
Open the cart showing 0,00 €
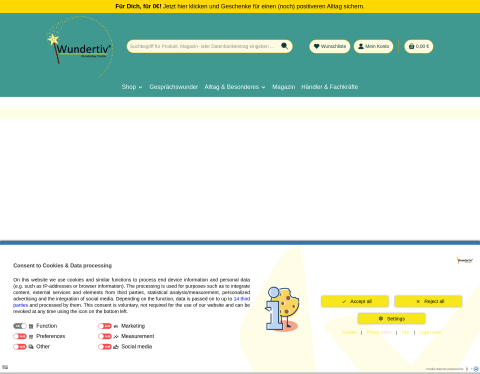[x=419, y=46]
